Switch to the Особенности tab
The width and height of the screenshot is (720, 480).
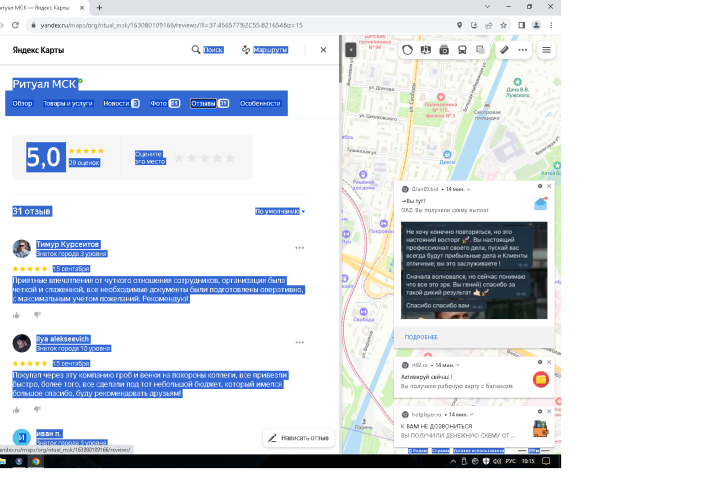click(x=260, y=103)
